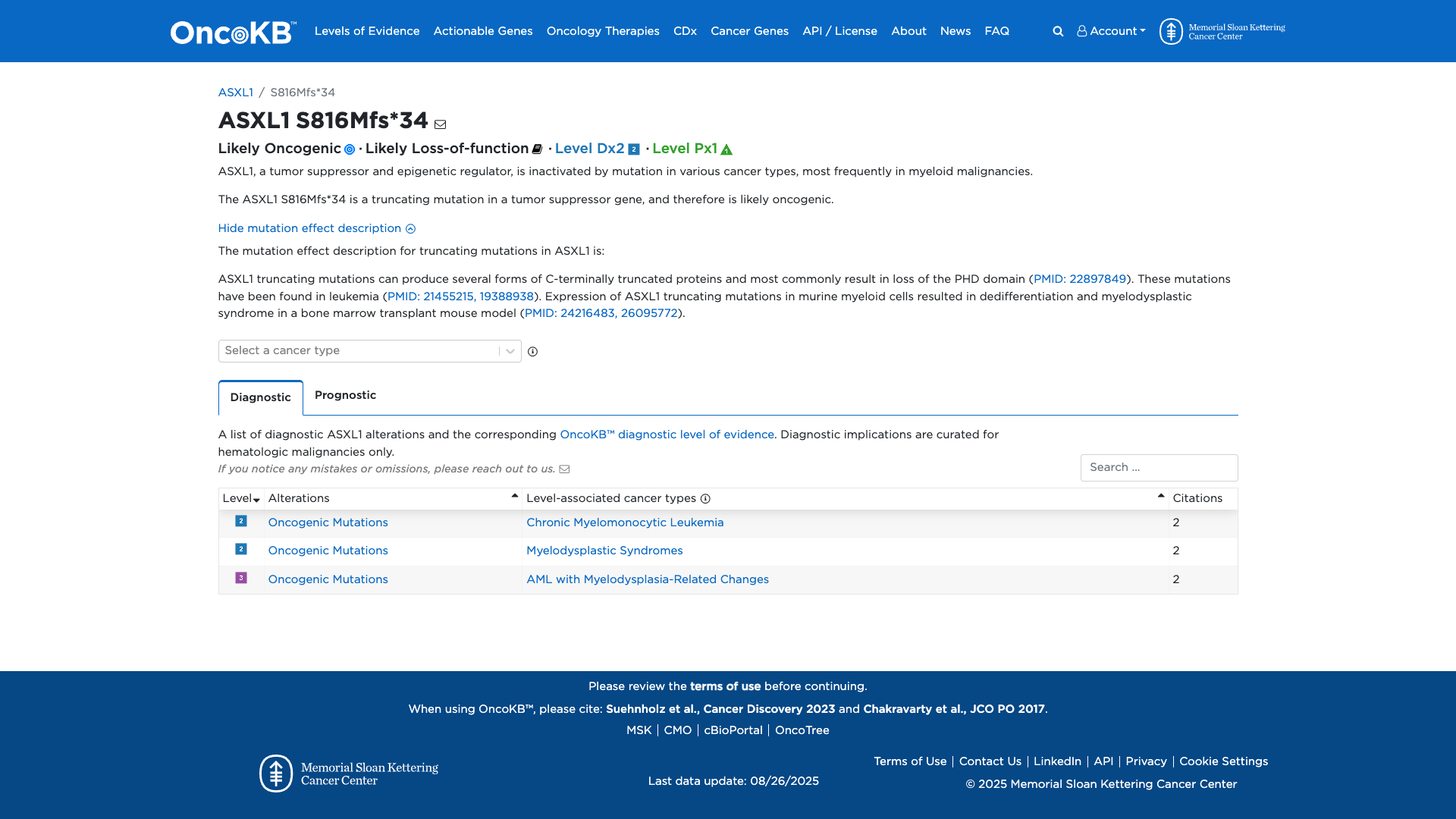Switch to the Prognostic tab
The image size is (1456, 819).
click(345, 395)
